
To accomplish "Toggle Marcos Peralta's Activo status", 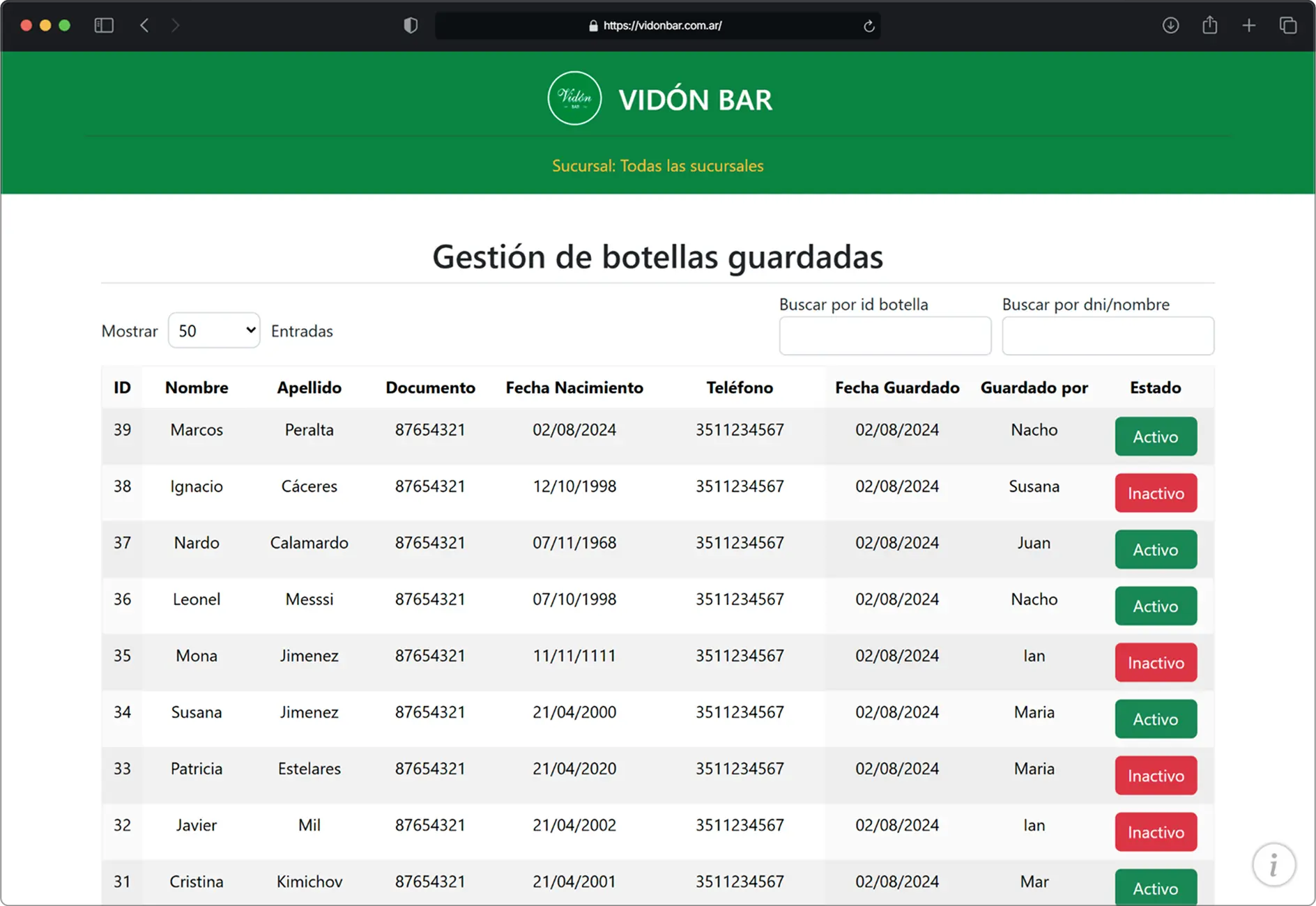I will [x=1155, y=436].
